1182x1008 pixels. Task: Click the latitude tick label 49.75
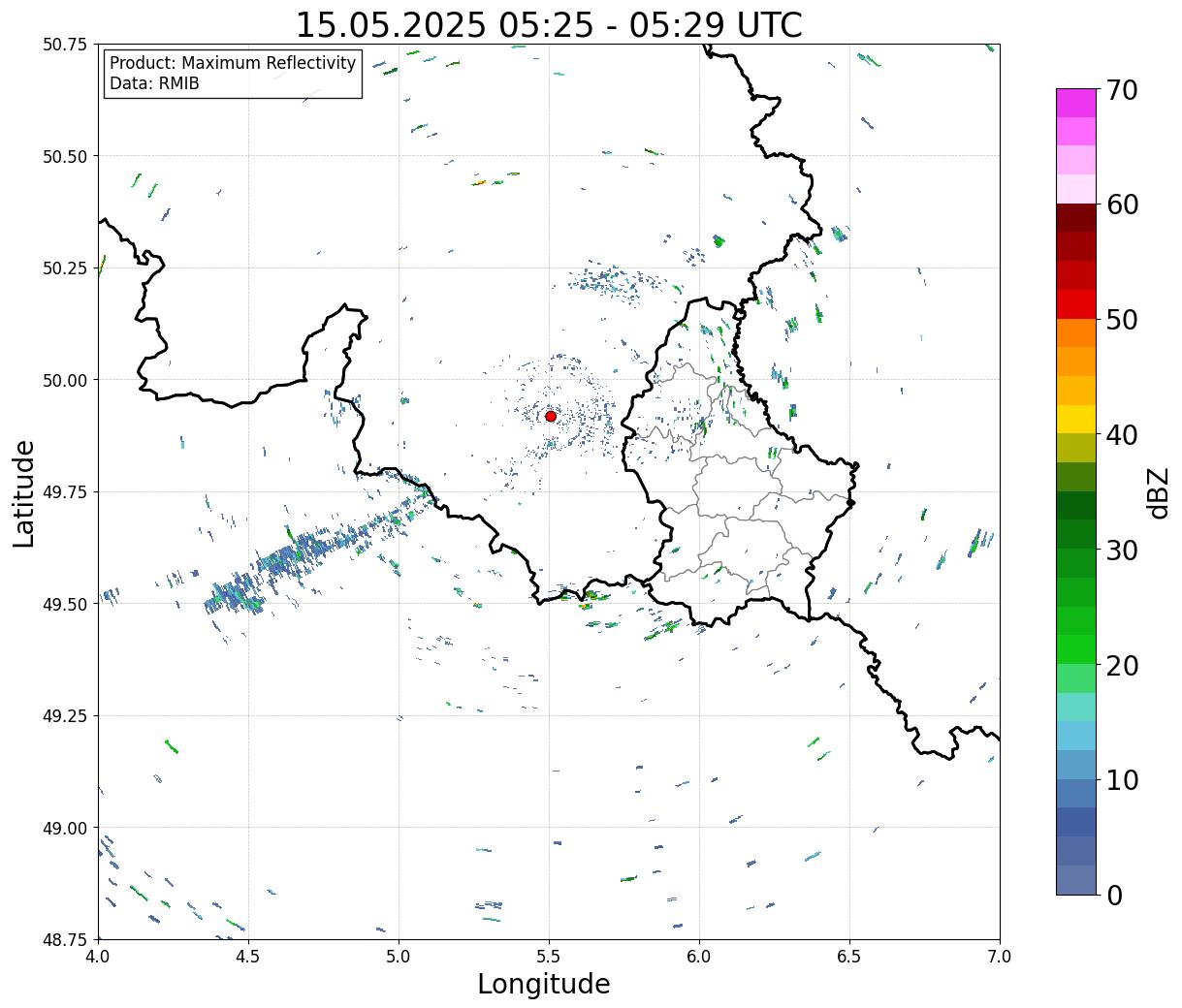65,492
